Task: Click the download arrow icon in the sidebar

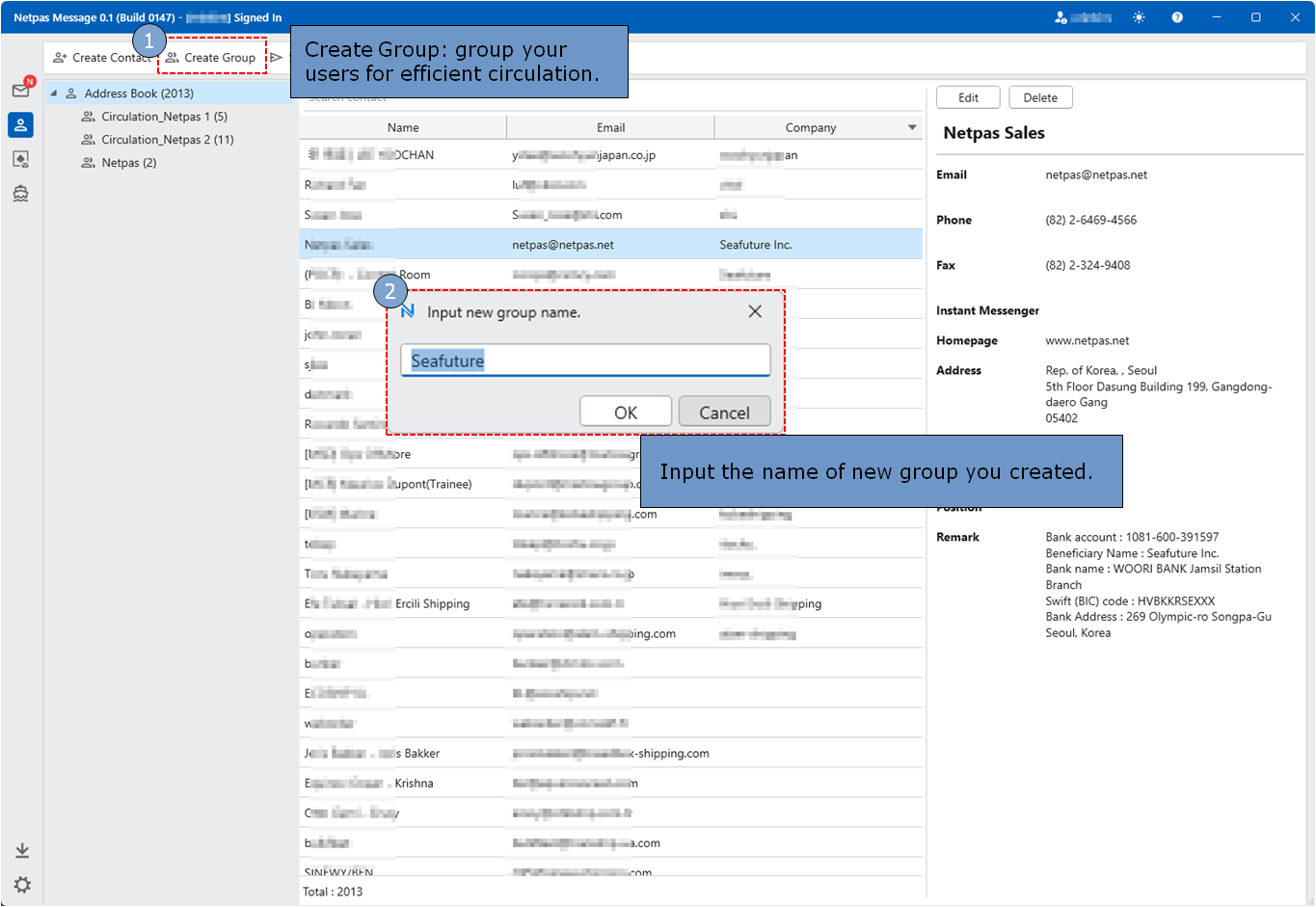Action: [22, 850]
